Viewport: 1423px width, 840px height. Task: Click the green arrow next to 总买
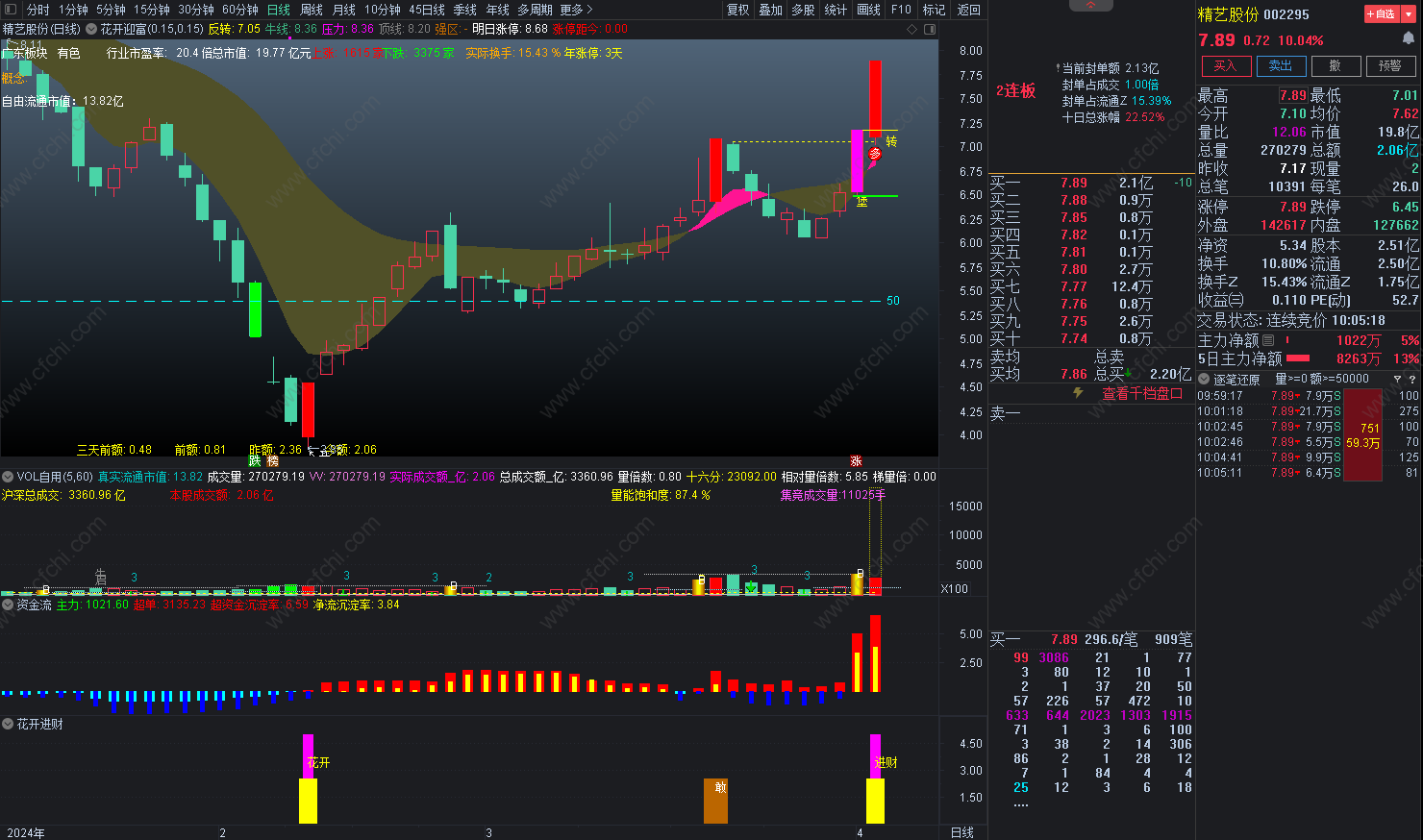(x=1129, y=374)
